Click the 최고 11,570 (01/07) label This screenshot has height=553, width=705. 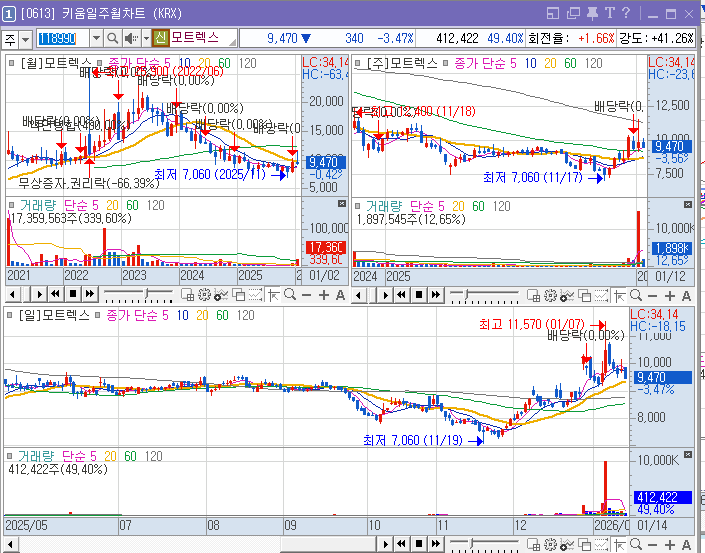tap(531, 324)
